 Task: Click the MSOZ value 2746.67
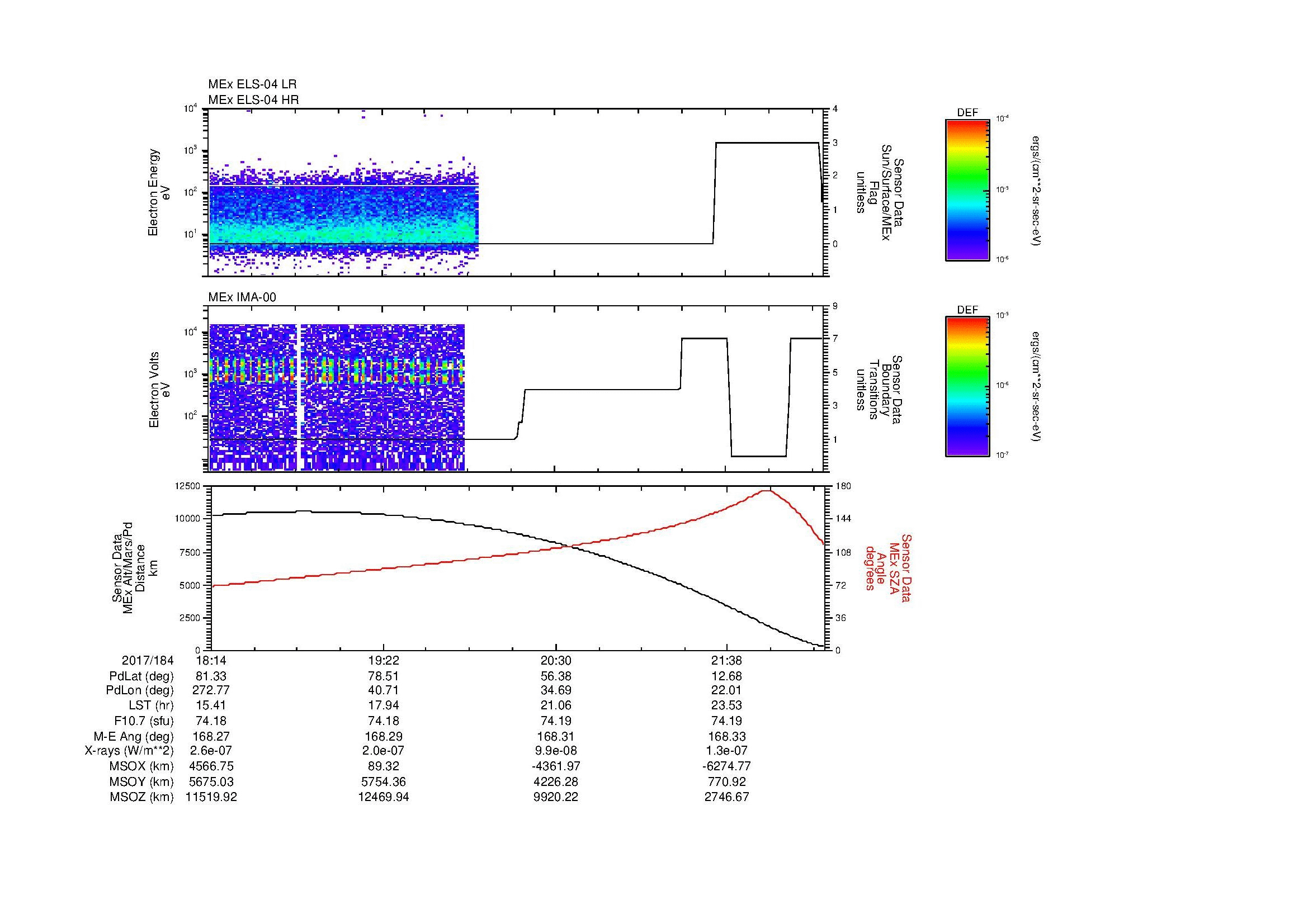click(727, 797)
